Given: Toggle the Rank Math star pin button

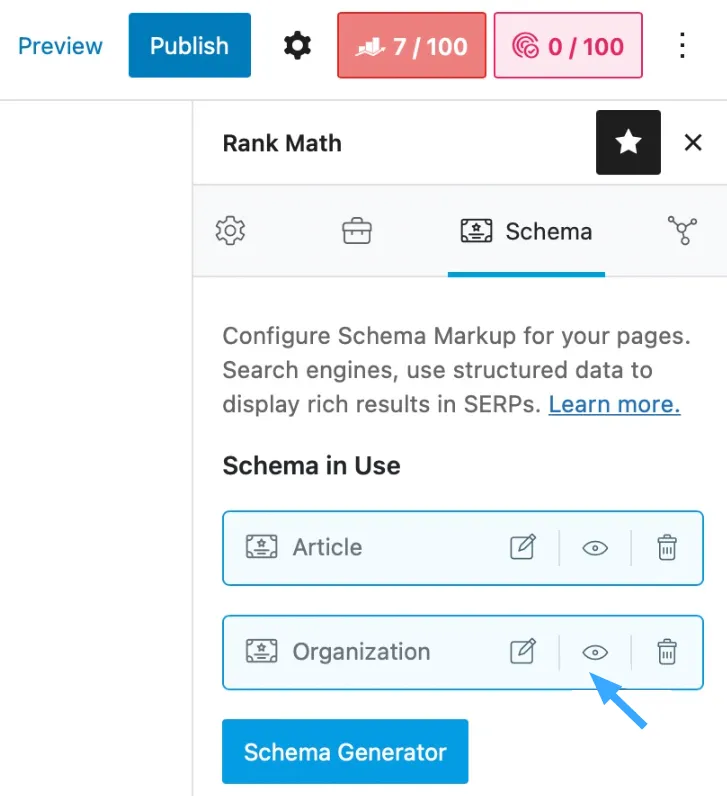Looking at the screenshot, I should pos(628,142).
